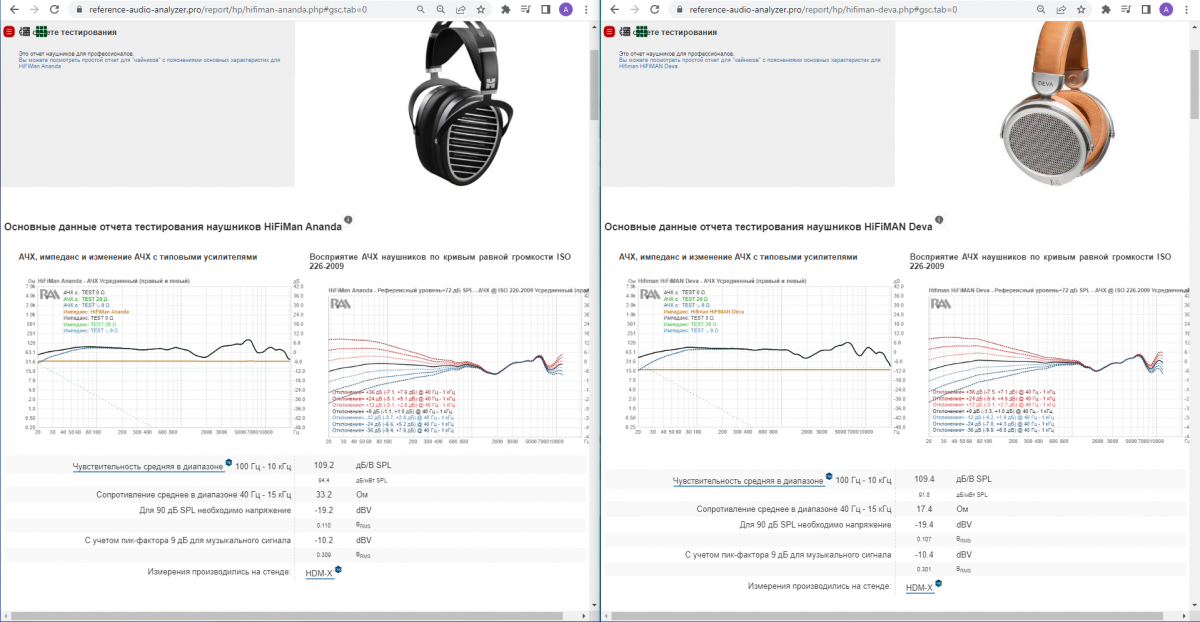Click the badge icon beside Ananda HDM-X link
Screen dimensions: 1200x622
click(x=337, y=568)
